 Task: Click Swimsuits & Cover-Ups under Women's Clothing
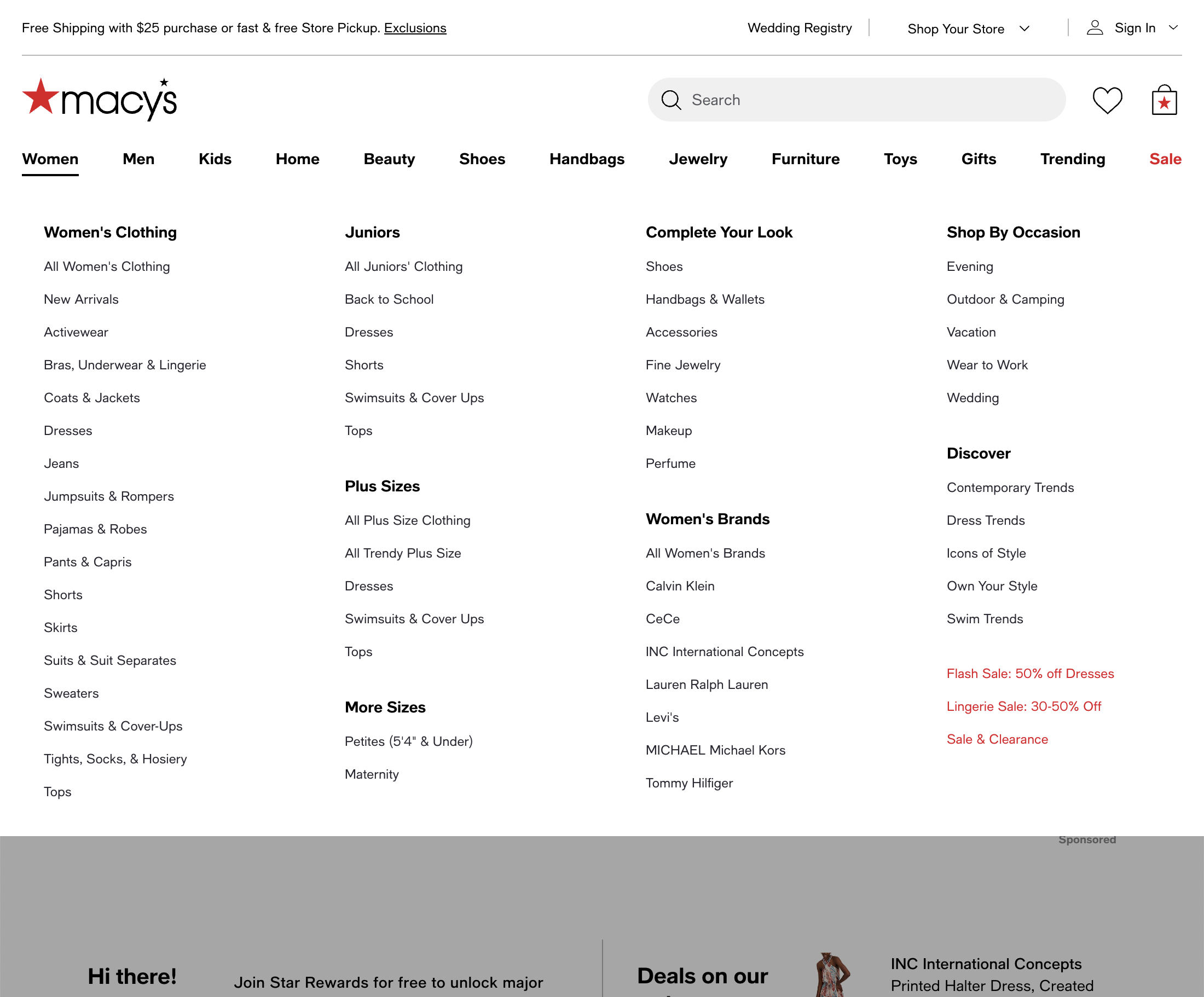coord(113,726)
